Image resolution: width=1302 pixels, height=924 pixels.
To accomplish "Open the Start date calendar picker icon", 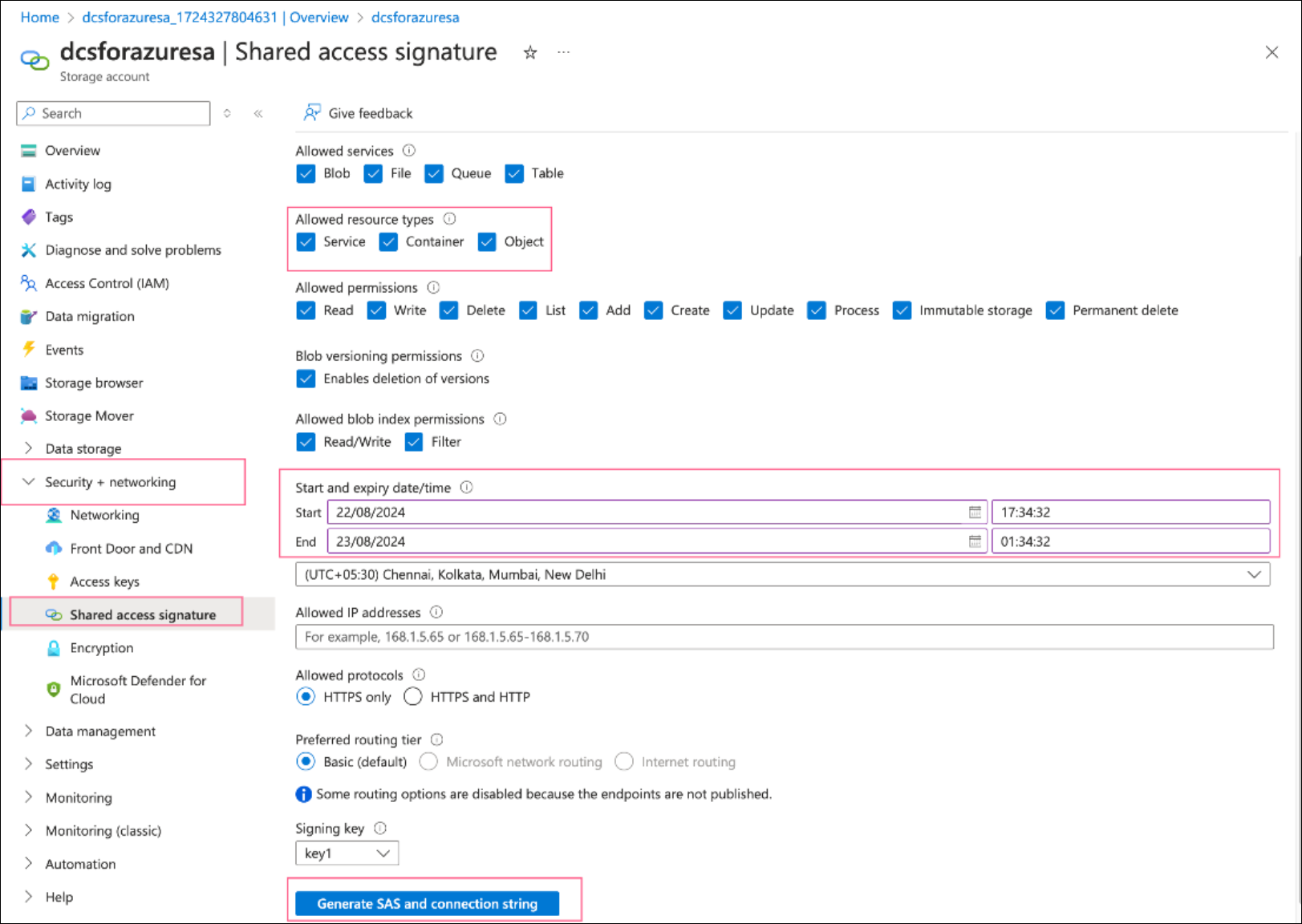I will [975, 513].
